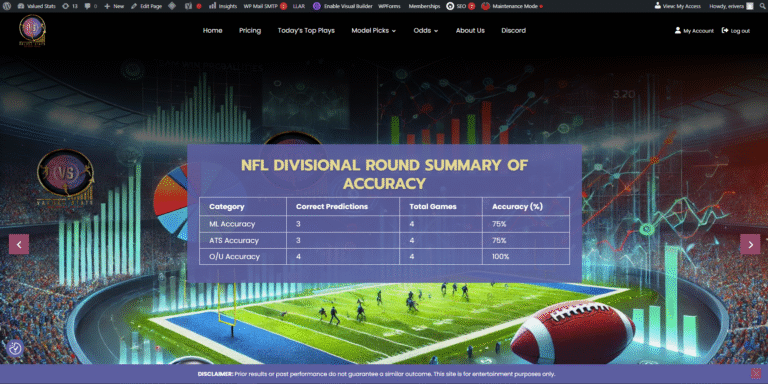
Task: Click the SEO red notification badge
Action: (x=471, y=6)
